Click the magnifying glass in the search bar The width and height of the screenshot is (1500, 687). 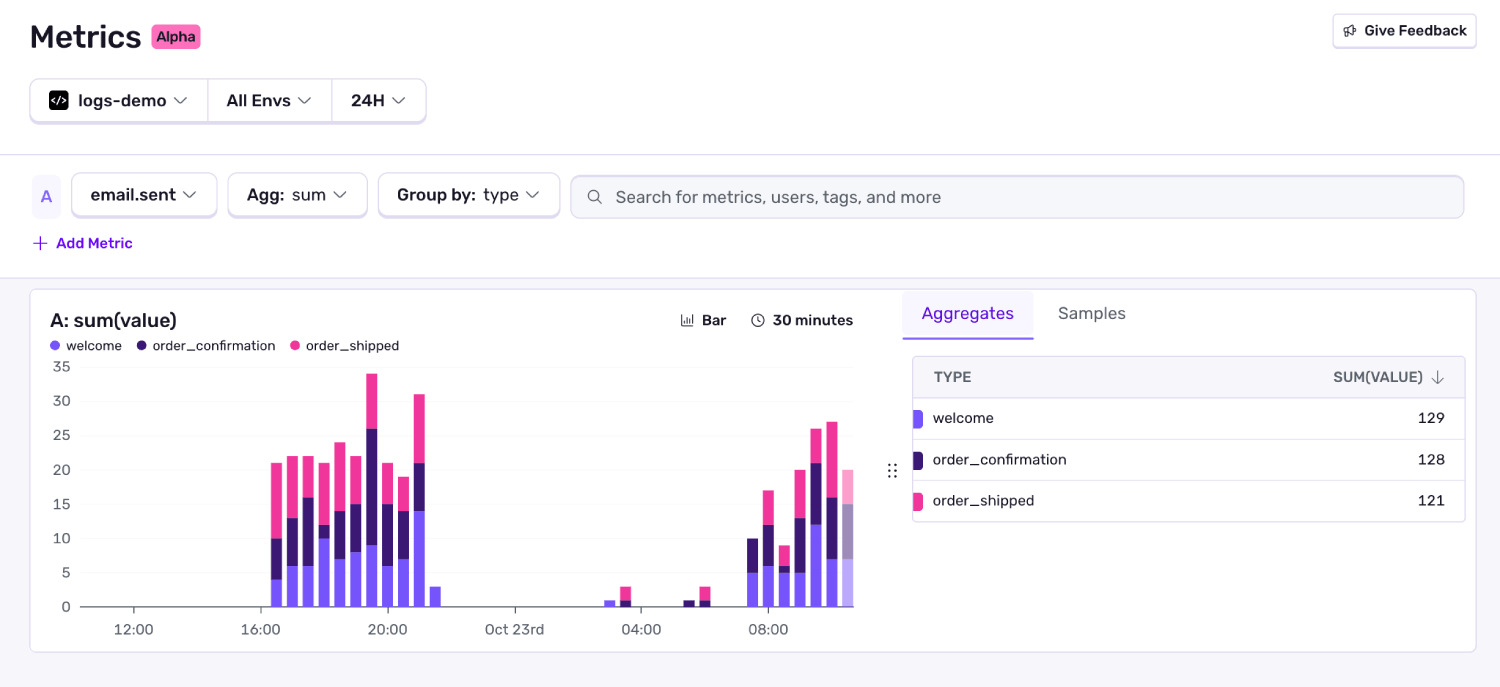click(x=594, y=197)
